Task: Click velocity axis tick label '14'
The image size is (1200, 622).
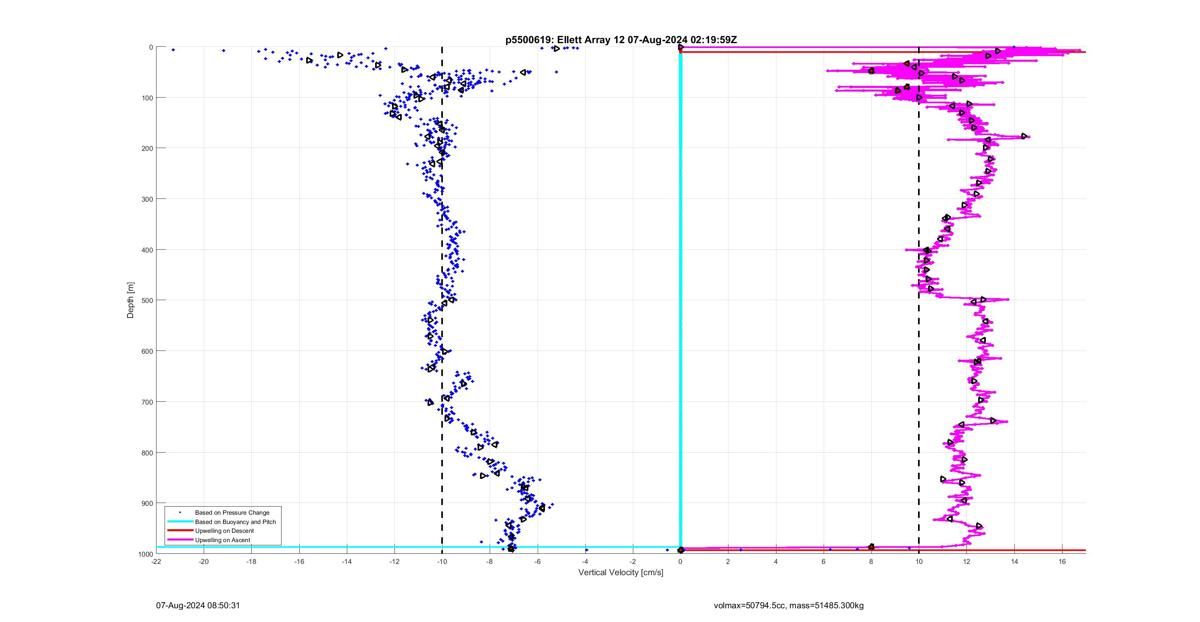Action: (1014, 562)
